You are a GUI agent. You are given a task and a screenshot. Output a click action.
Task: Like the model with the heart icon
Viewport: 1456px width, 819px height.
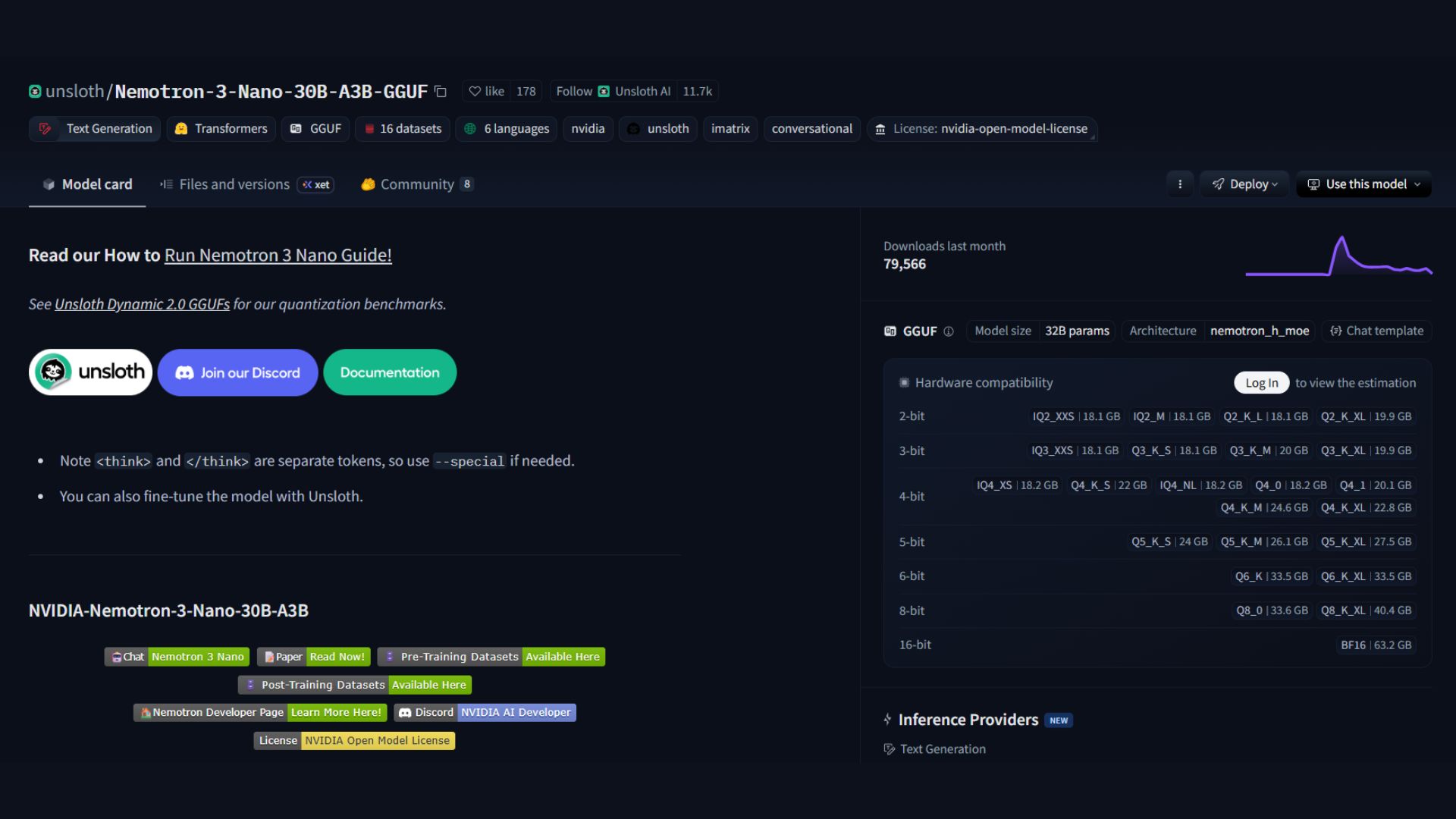[x=486, y=92]
